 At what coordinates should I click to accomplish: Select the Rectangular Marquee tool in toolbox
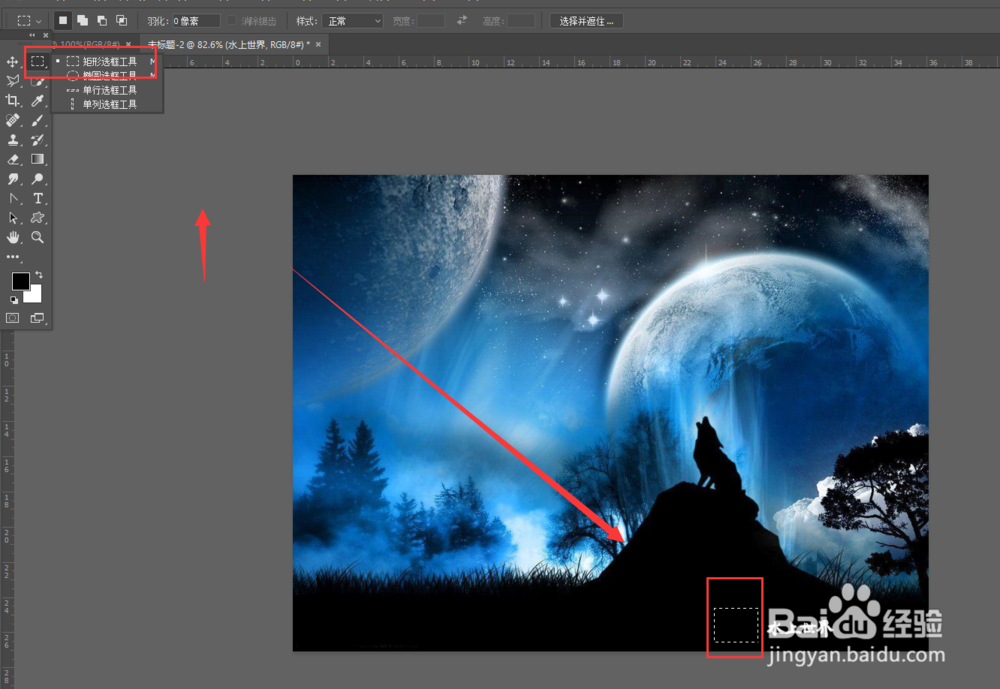38,61
